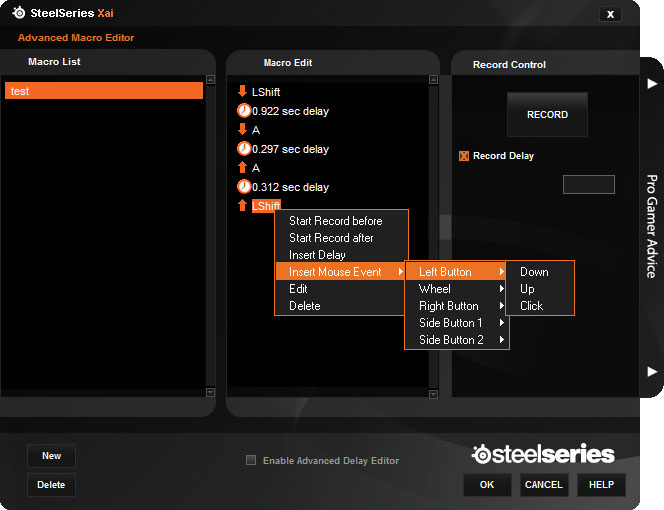Click the Record Delay value input box
The width and height of the screenshot is (664, 510).
click(x=589, y=184)
